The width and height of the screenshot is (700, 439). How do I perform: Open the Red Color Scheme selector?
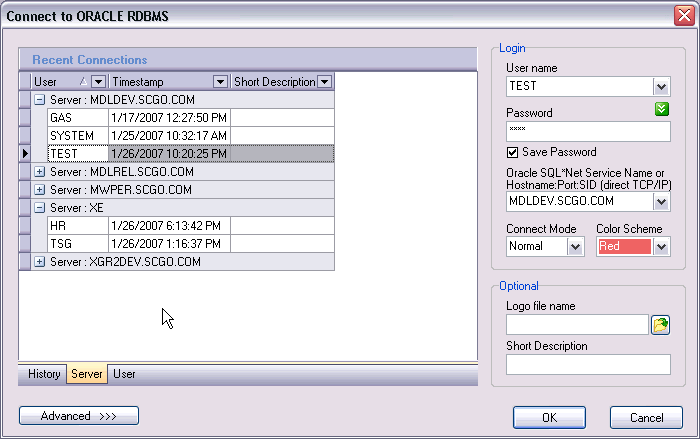[660, 246]
